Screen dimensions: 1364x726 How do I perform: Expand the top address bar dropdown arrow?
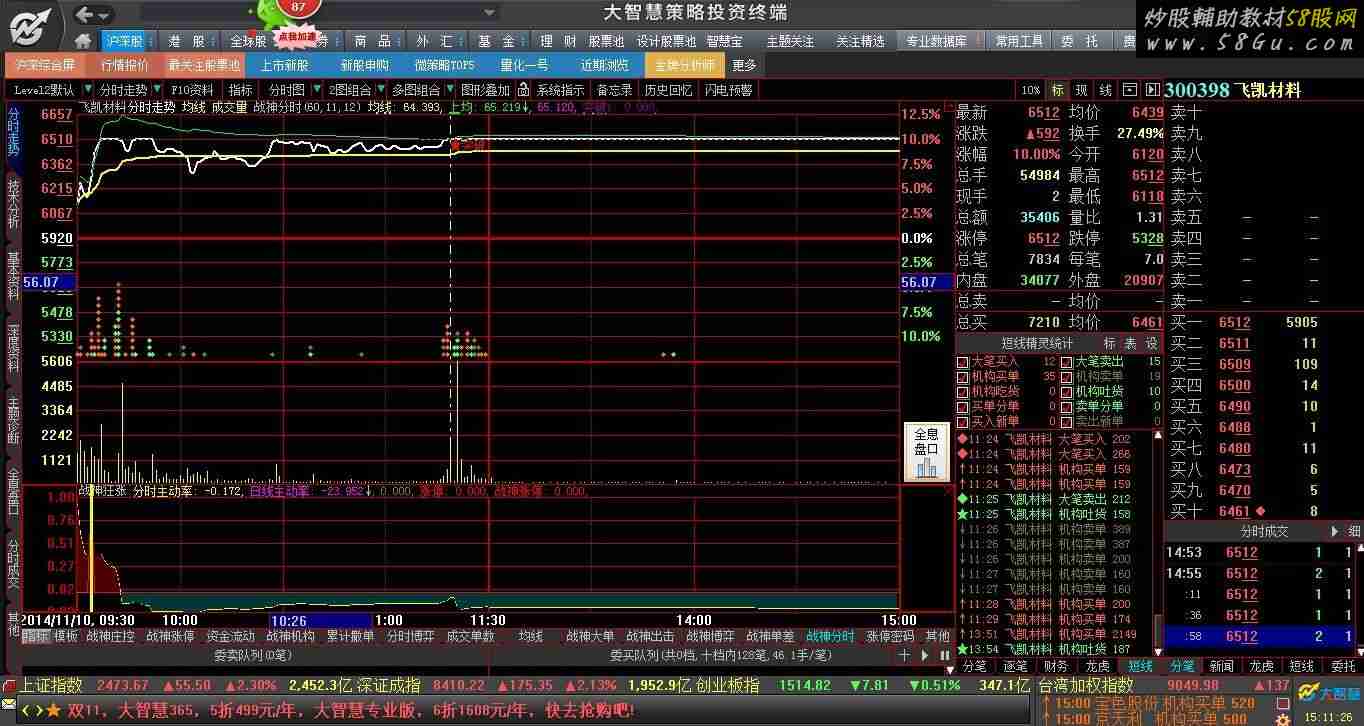490,13
